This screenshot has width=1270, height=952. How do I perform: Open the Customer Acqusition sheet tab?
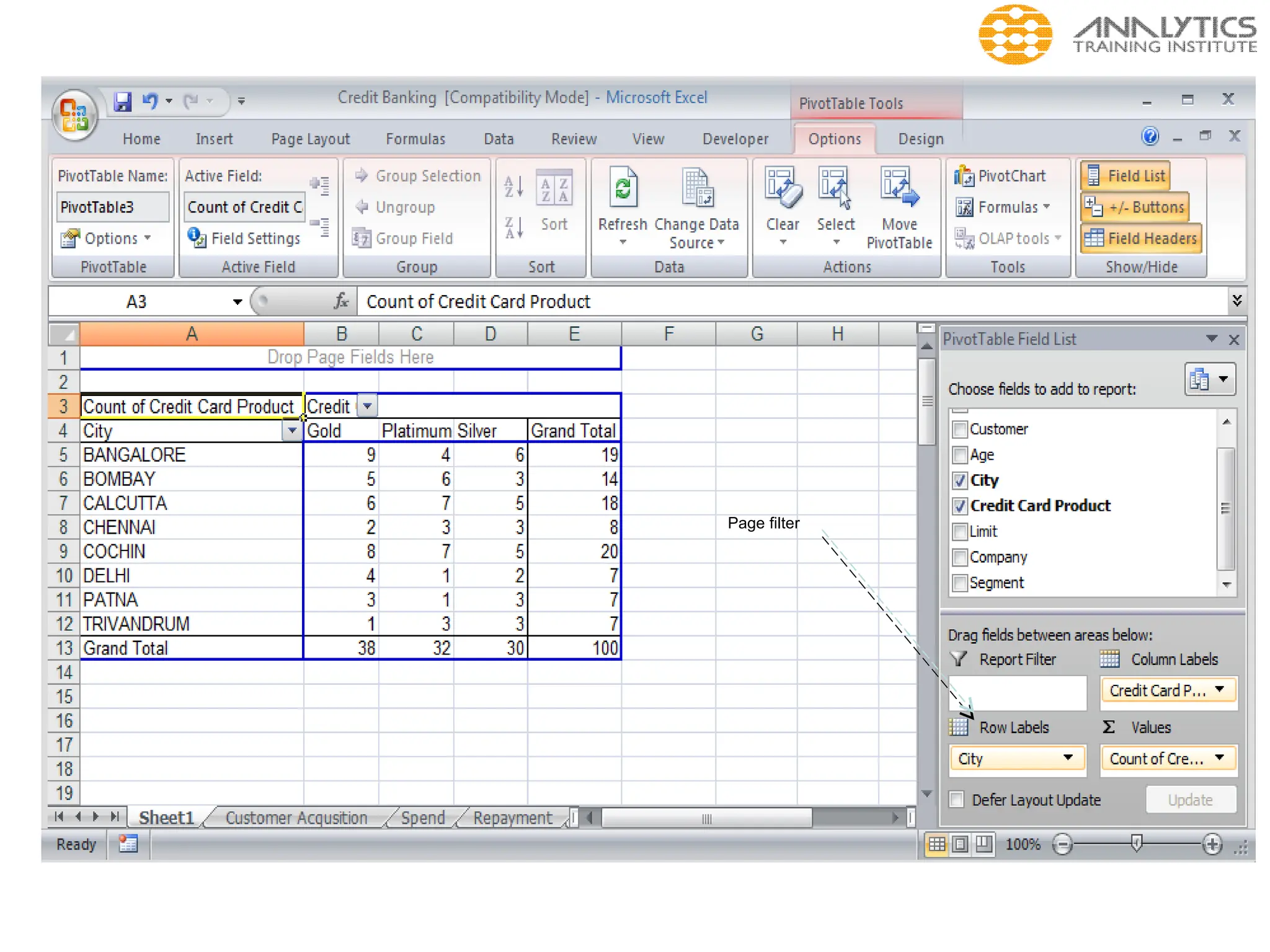click(296, 818)
